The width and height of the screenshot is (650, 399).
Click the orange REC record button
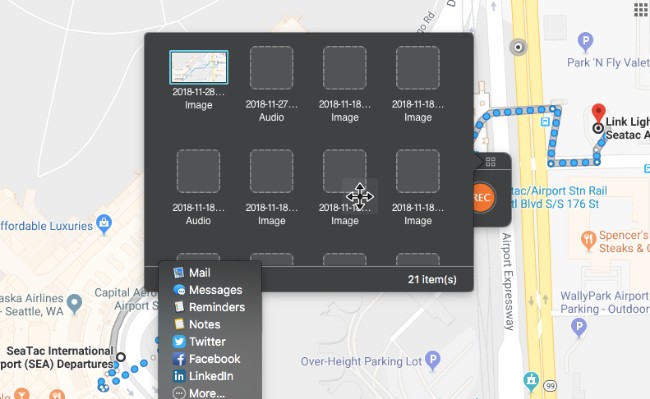[x=483, y=197]
